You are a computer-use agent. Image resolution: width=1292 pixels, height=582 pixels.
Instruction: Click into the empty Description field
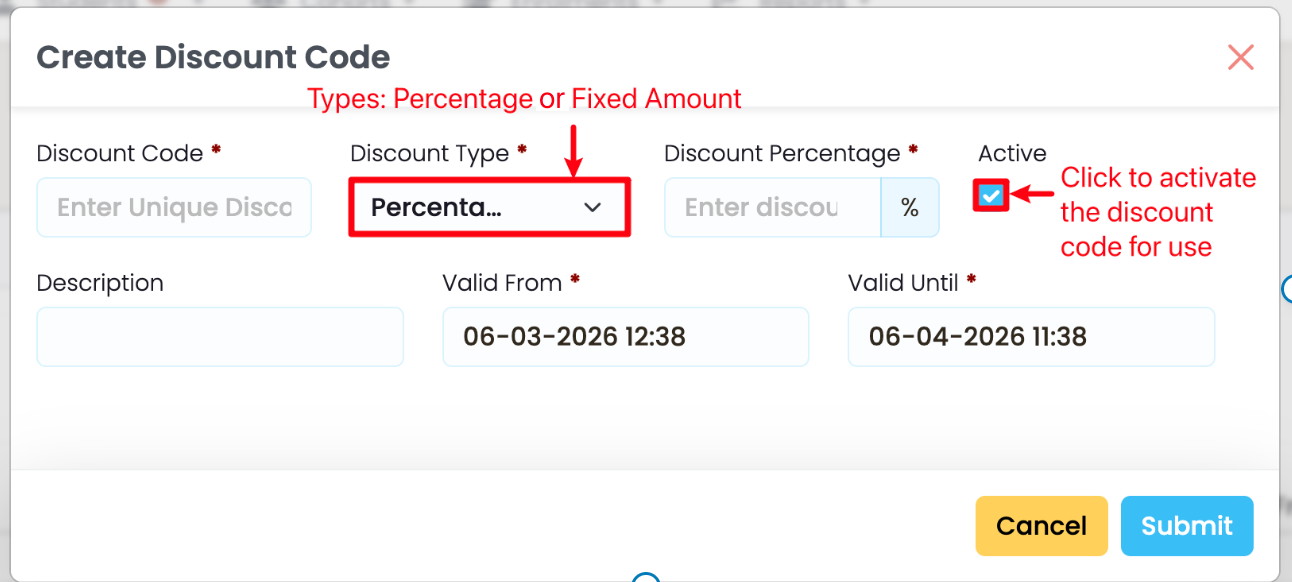pos(220,336)
